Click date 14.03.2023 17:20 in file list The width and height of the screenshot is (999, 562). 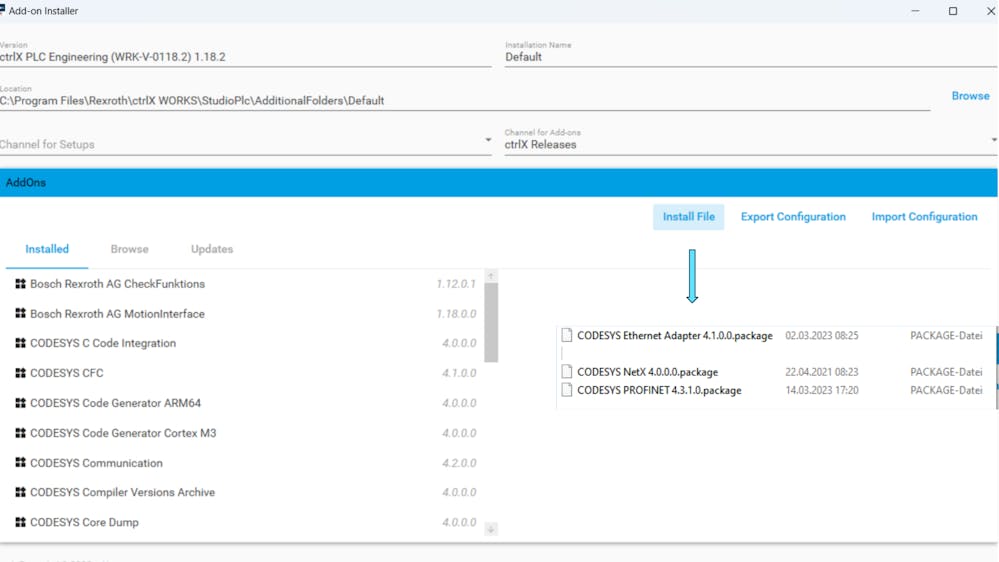click(x=821, y=391)
